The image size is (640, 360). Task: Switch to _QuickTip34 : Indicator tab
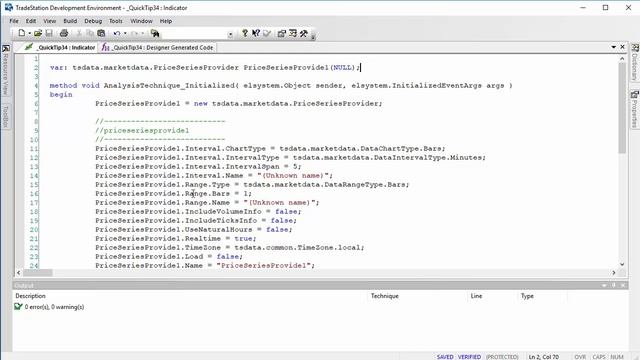click(60, 47)
